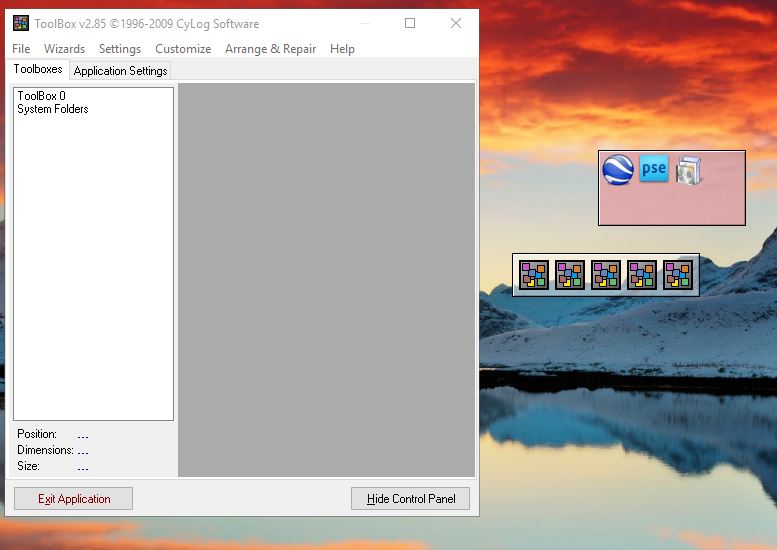Open the Settings menu
Screen dimensions: 777x550
pos(120,49)
